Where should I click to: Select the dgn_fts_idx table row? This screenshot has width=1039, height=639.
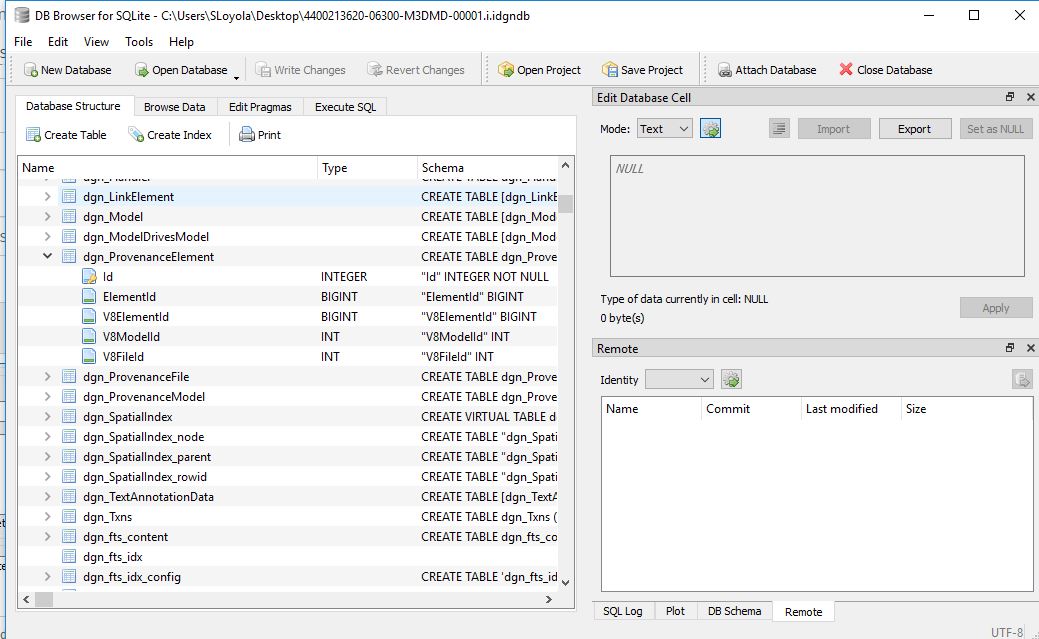[288, 556]
